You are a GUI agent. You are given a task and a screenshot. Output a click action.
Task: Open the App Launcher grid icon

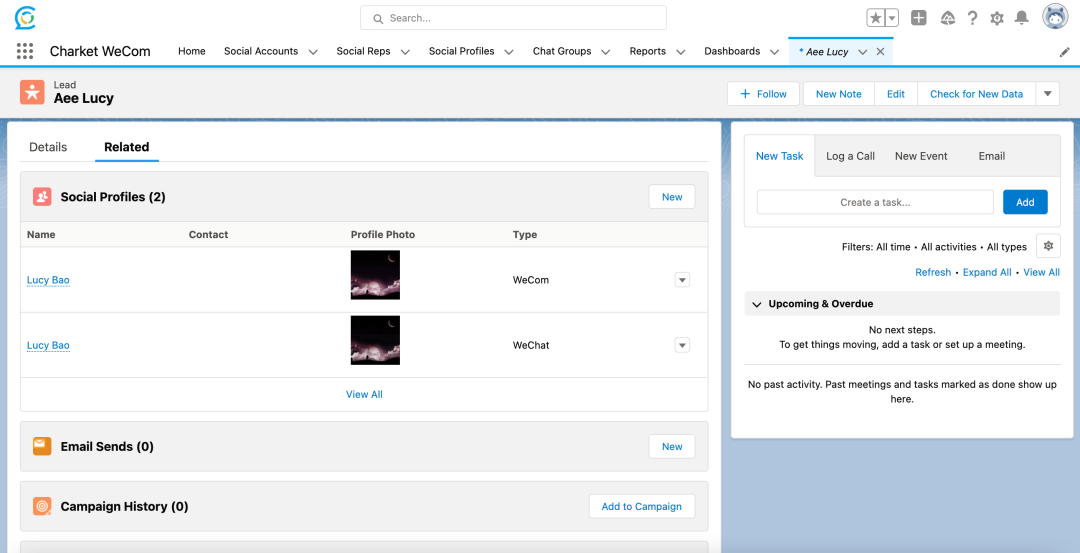(x=25, y=51)
